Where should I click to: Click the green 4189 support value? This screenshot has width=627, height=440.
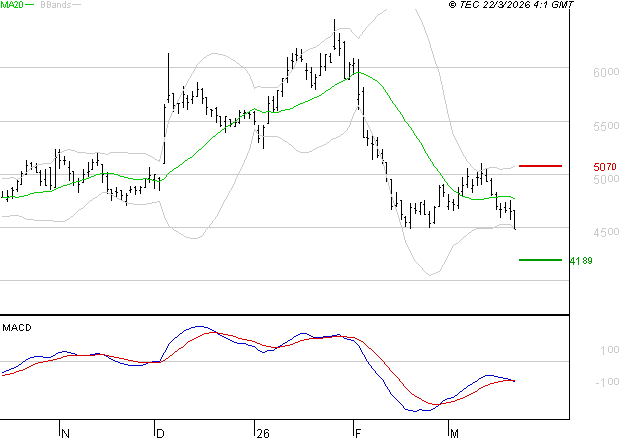click(581, 261)
